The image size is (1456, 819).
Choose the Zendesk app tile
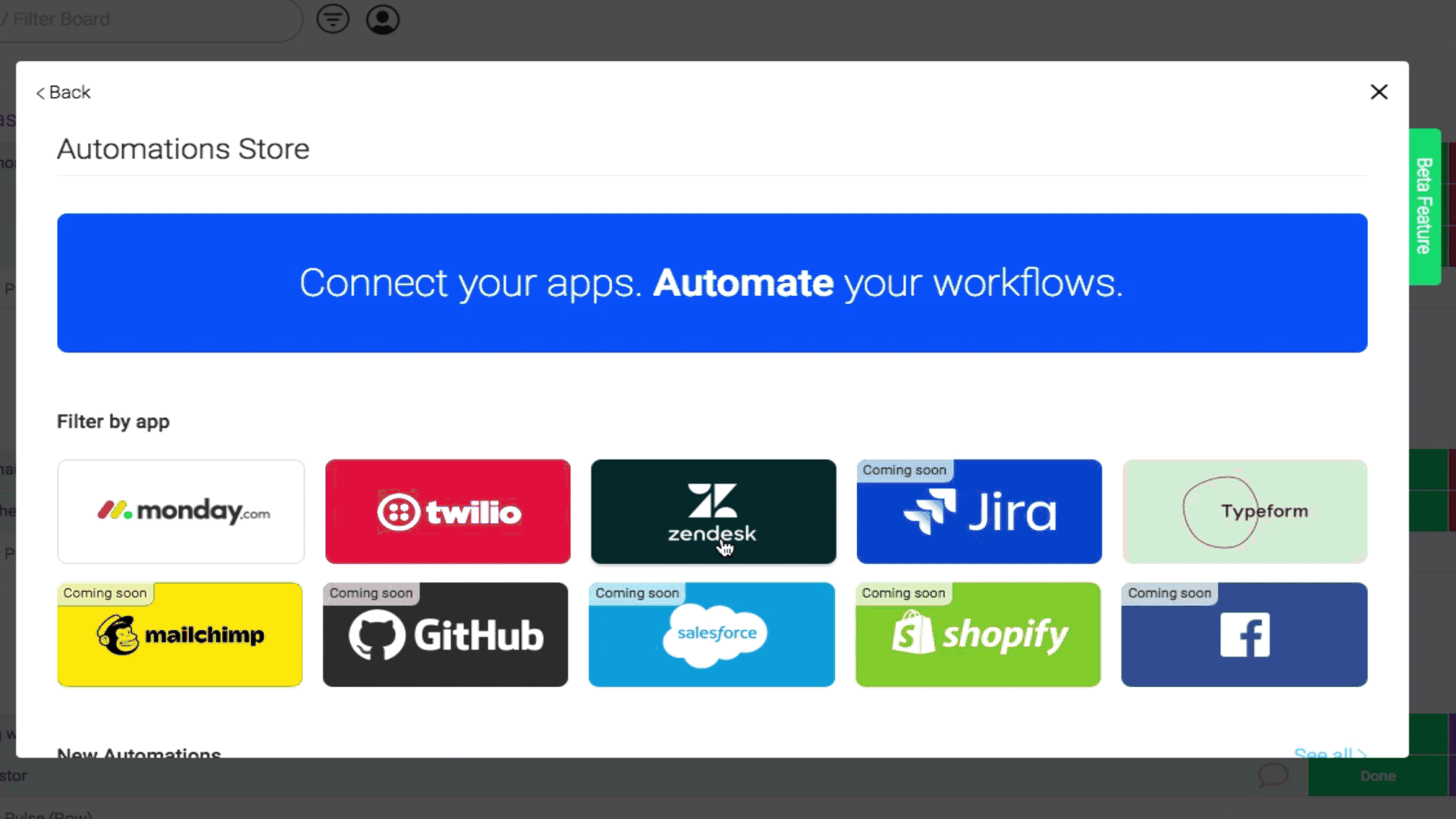714,511
